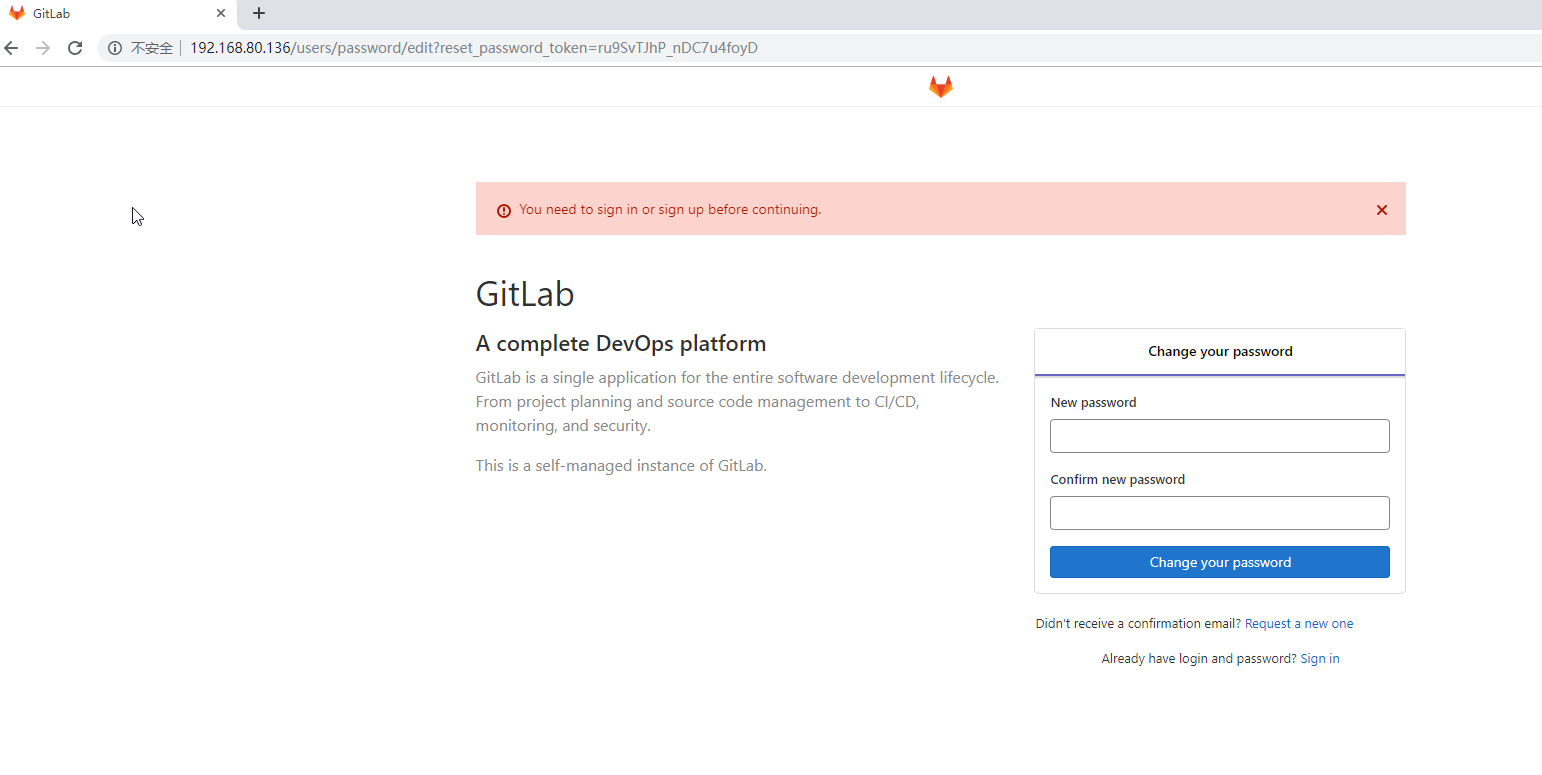Click 'Already have login and password?' text
This screenshot has height=775, width=1542.
[1199, 659]
